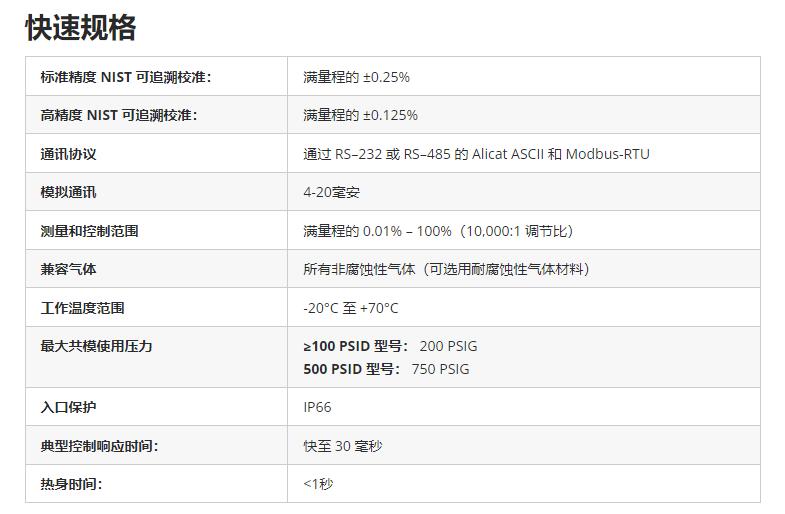Click the 满量程的 ±0.25% value
Viewport: 785px width, 514px height.
pos(356,77)
